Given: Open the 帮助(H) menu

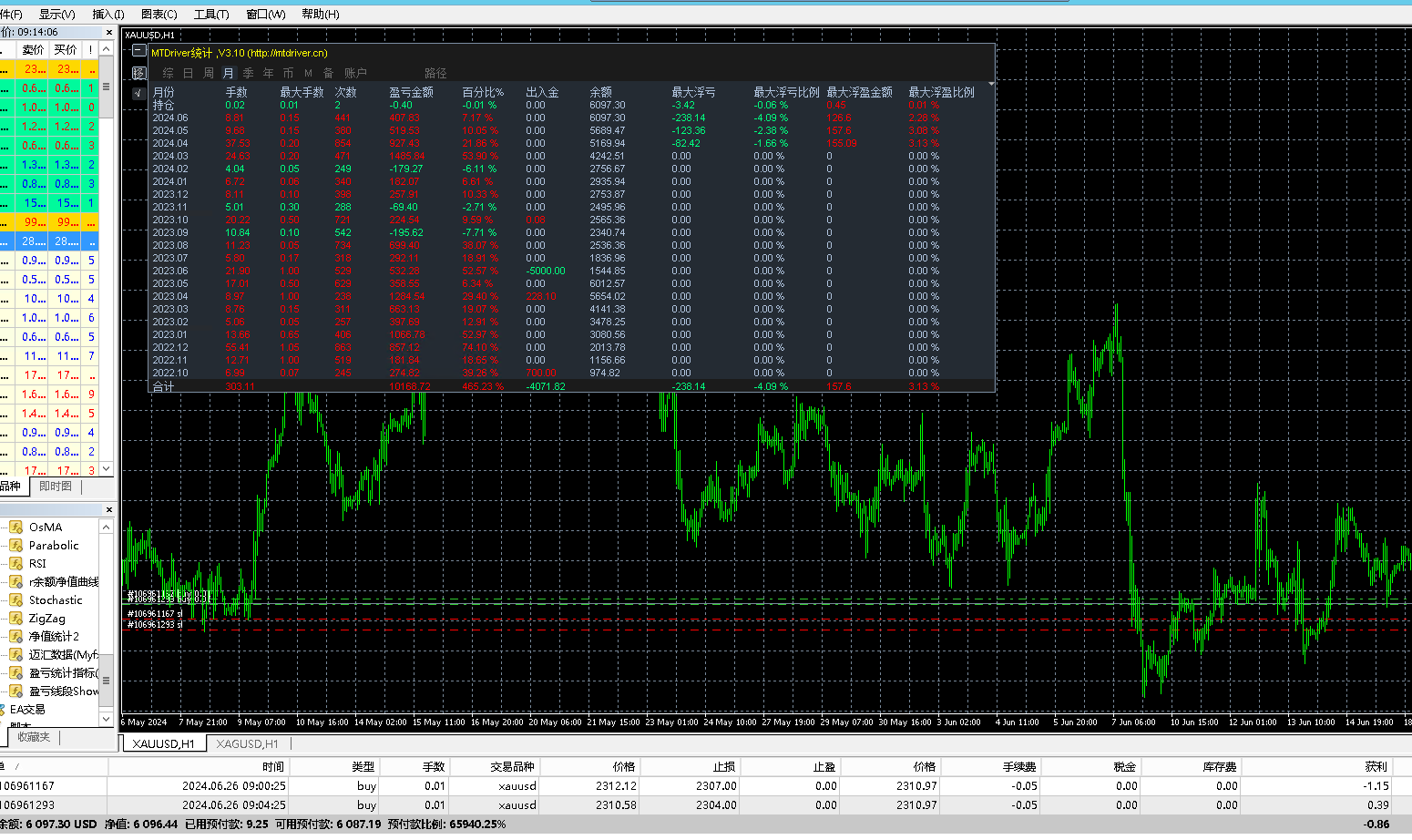Looking at the screenshot, I should (321, 14).
